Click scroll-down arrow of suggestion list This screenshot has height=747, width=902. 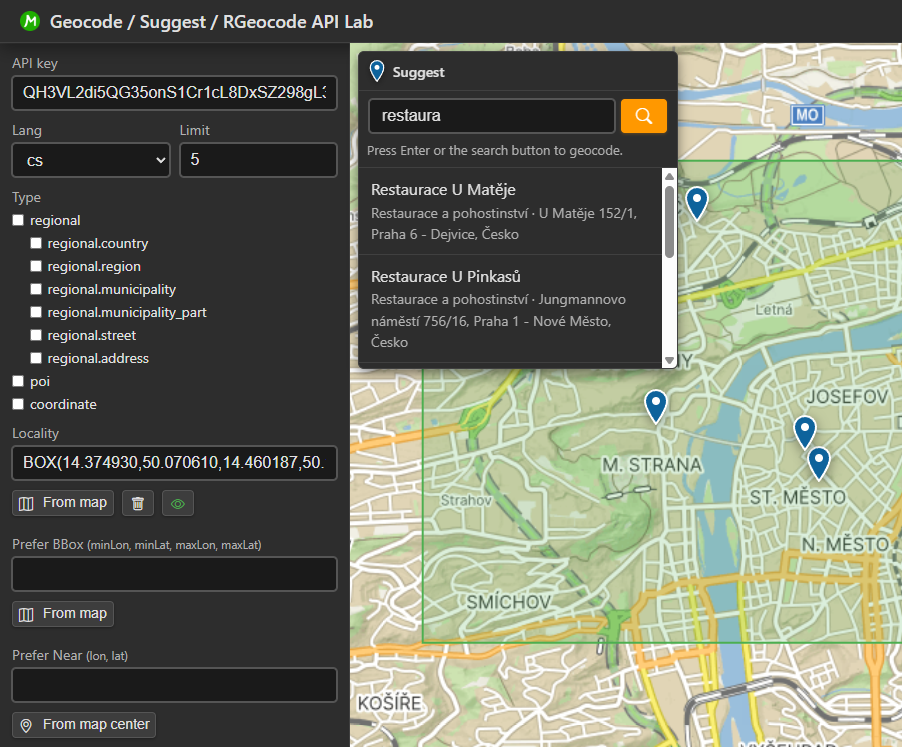669,361
